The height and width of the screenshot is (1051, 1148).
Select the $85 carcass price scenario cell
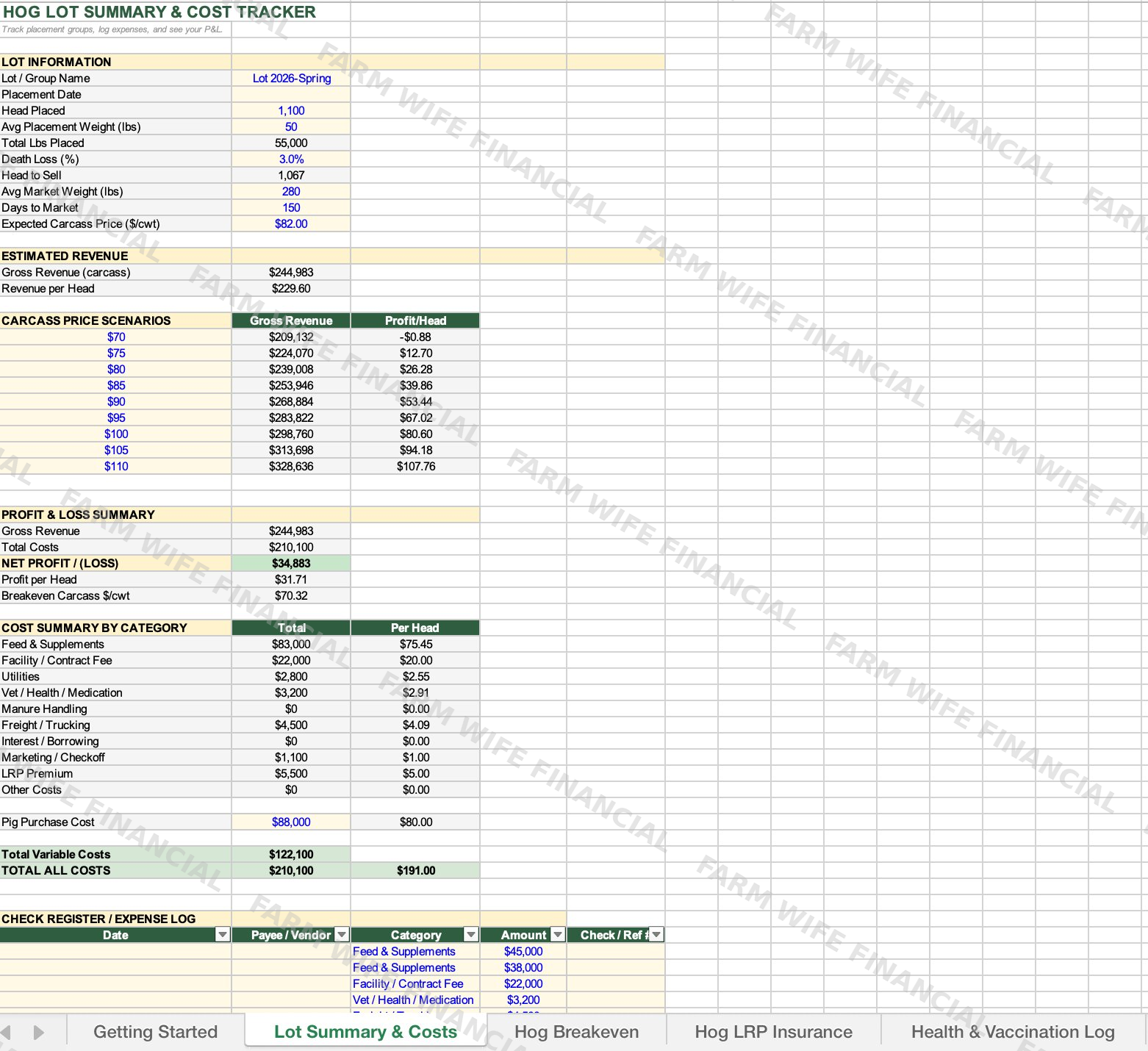116,386
